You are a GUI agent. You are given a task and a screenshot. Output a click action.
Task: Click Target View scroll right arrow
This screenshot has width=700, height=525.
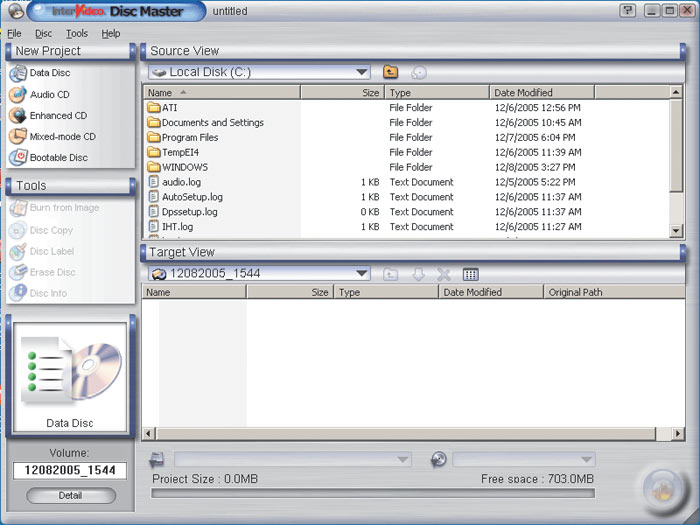point(679,433)
